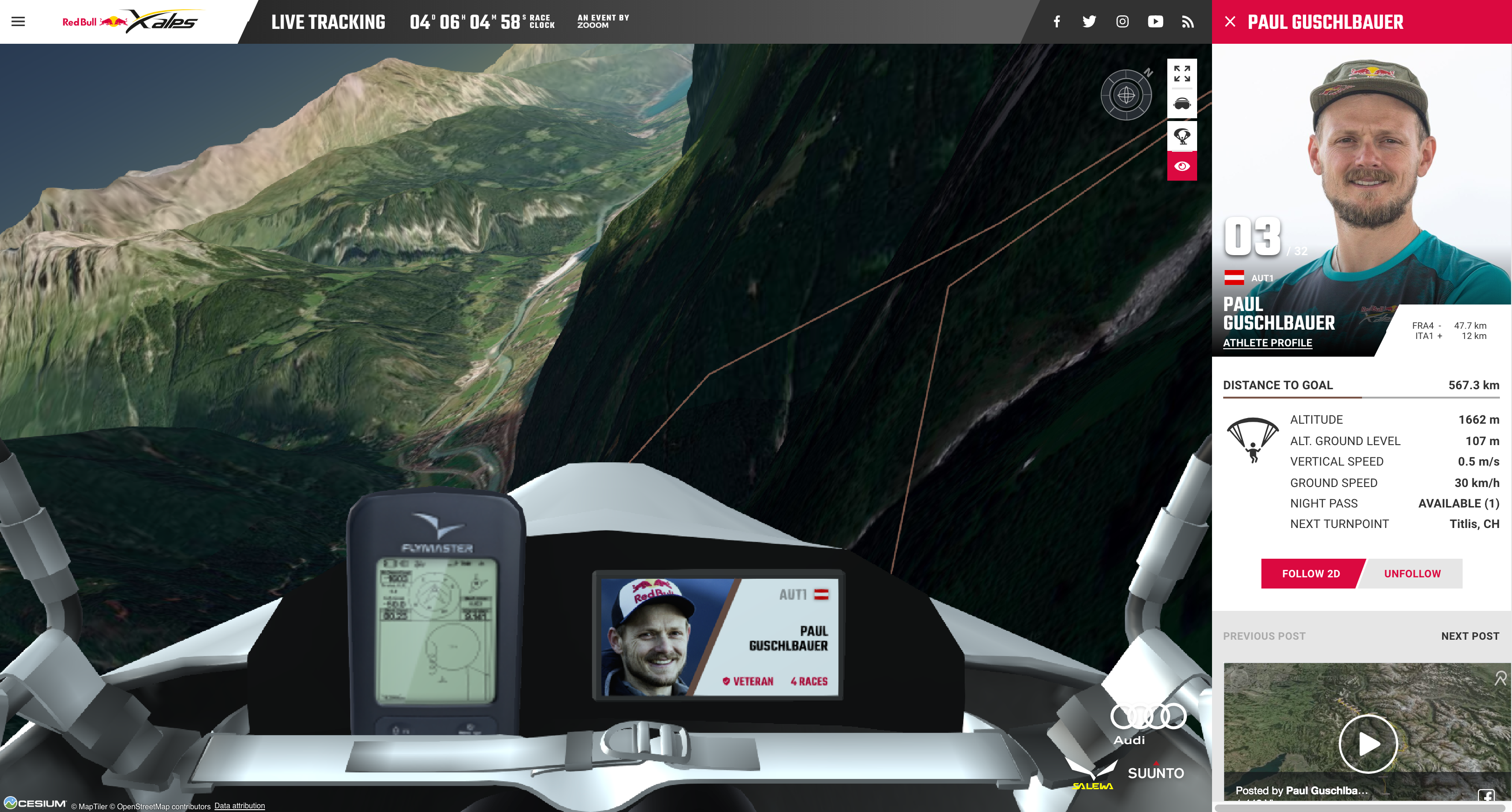Open the Instagram icon in header

pos(1122,22)
